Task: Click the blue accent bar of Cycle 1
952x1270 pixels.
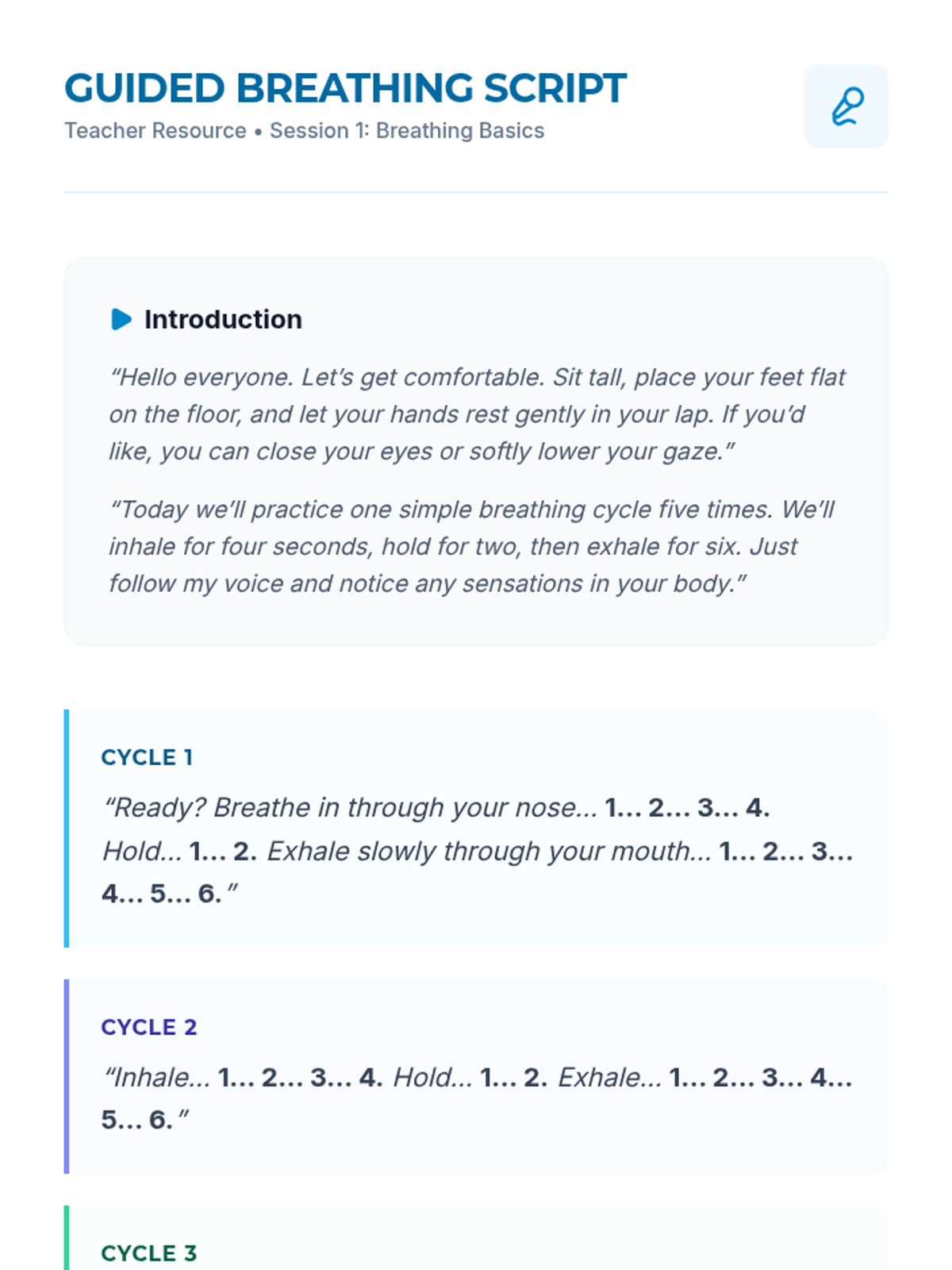Action: click(67, 828)
